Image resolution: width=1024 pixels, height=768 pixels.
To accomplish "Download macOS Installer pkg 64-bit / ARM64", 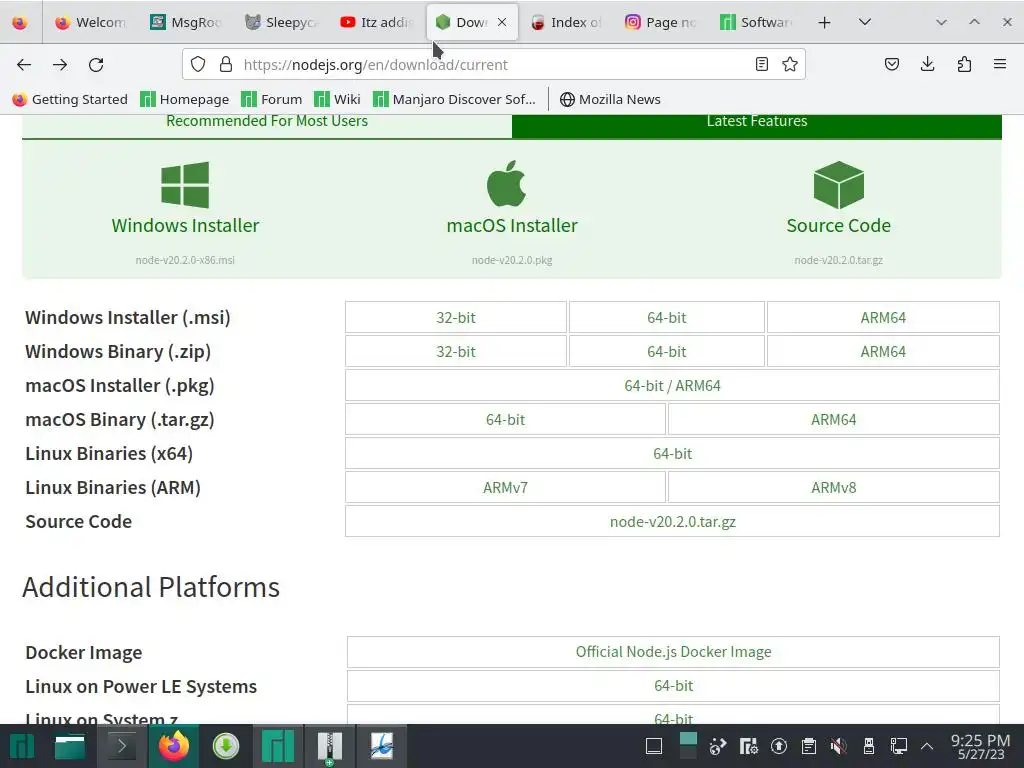I will pos(672,385).
